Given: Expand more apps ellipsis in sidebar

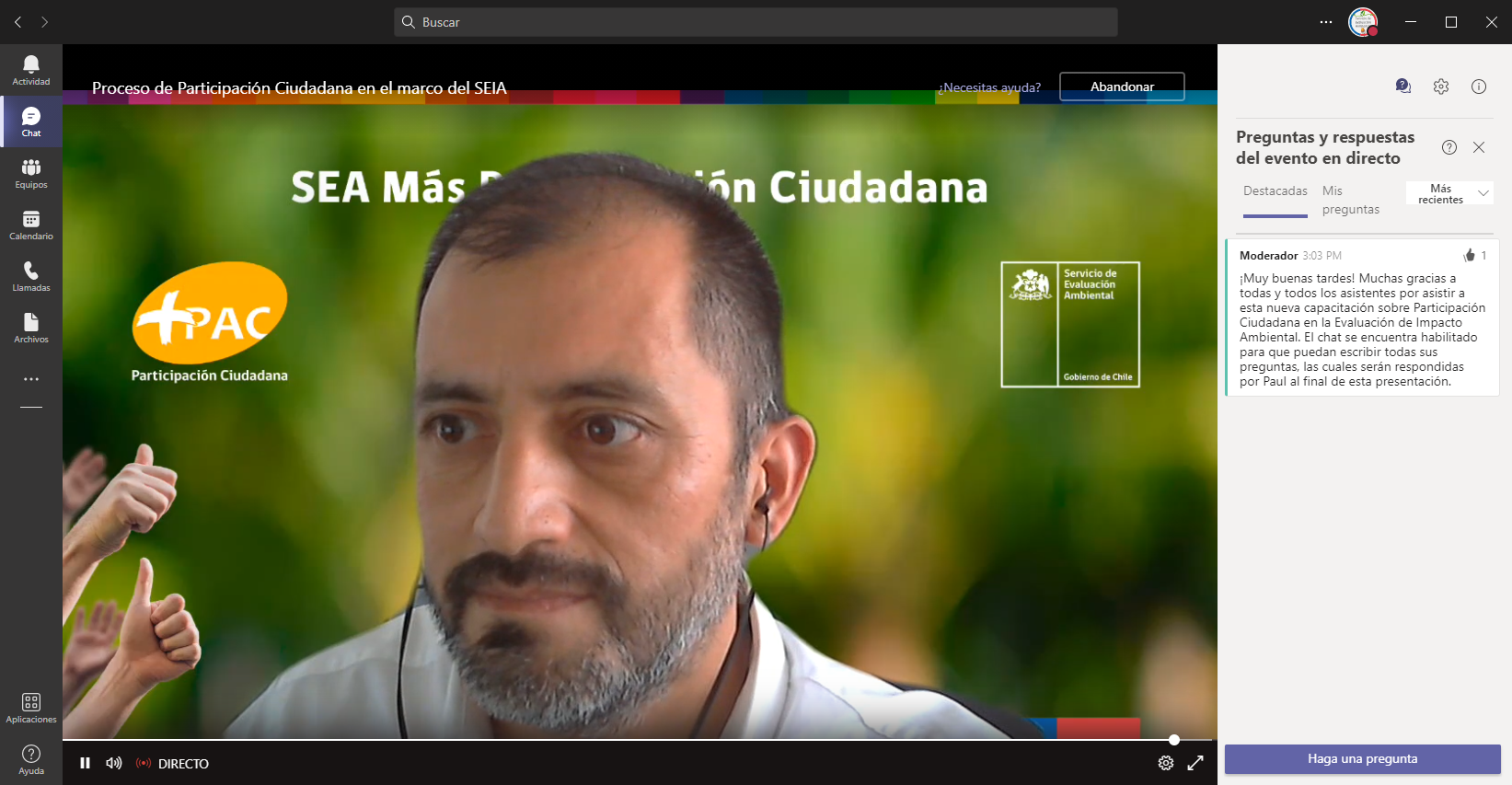Looking at the screenshot, I should tap(31, 379).
